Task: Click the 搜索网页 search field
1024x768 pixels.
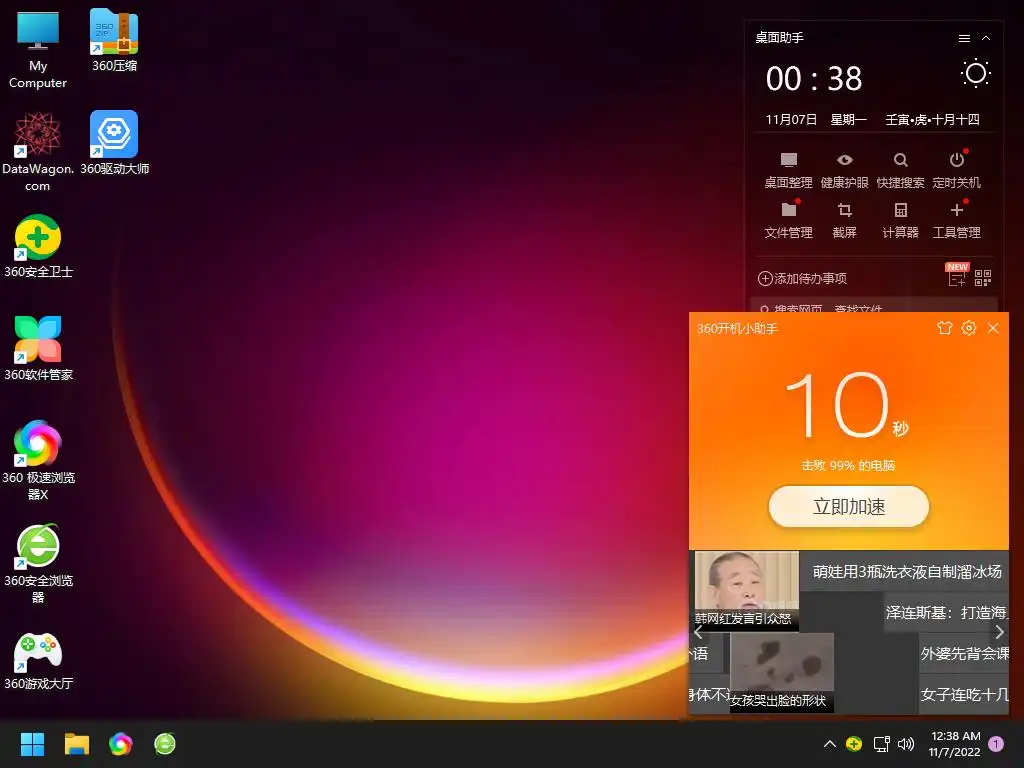Action: pos(875,307)
